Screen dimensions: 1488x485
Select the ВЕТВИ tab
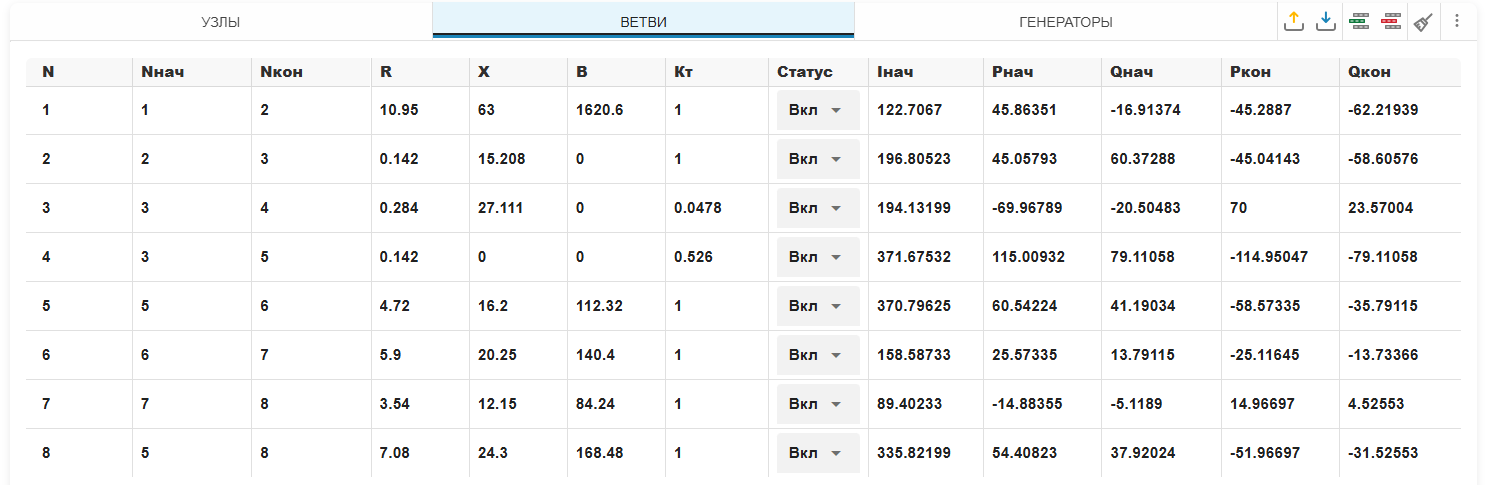click(x=643, y=22)
